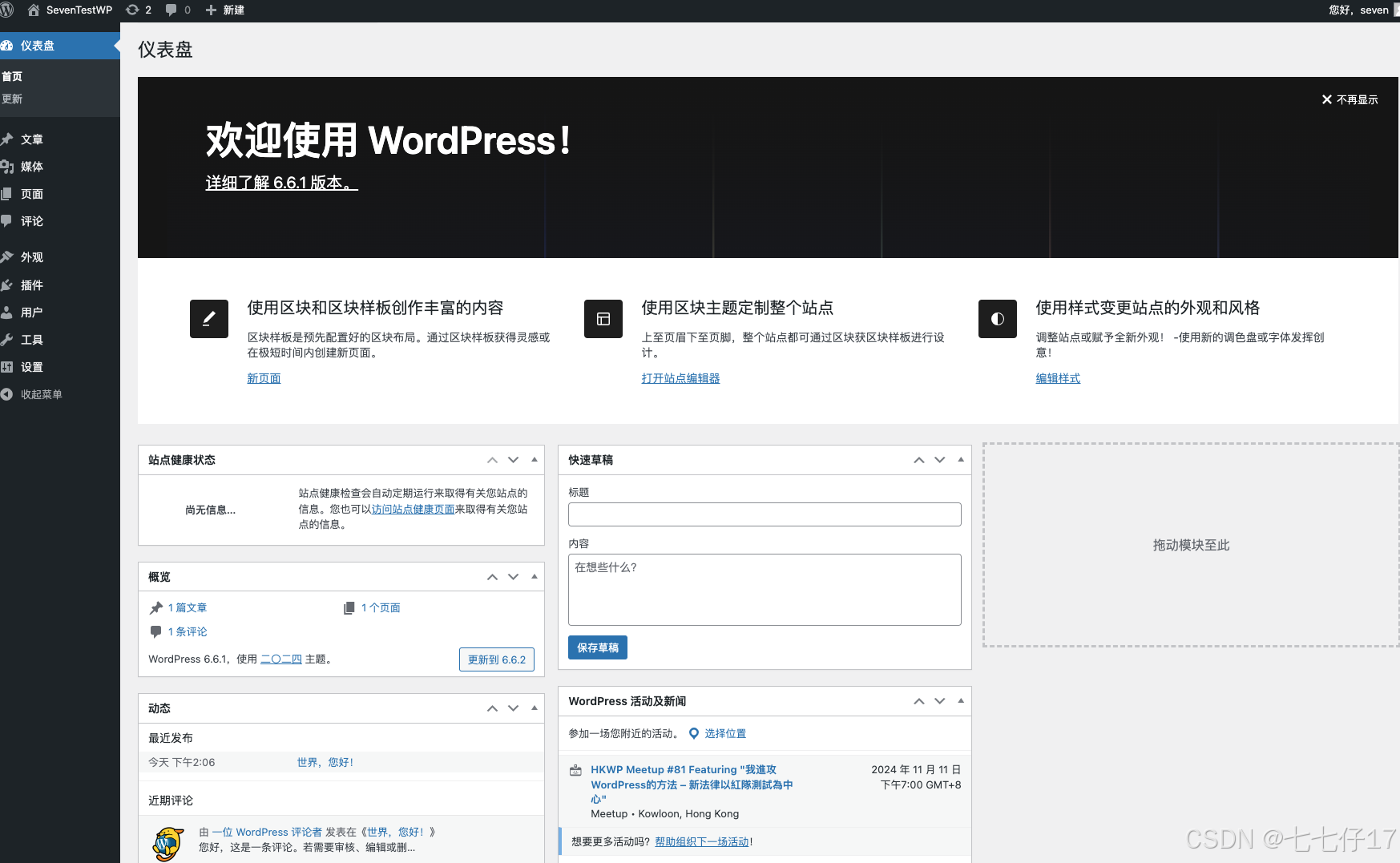Click the 页面 pages icon in sidebar
The image size is (1400, 863).
(x=6, y=194)
